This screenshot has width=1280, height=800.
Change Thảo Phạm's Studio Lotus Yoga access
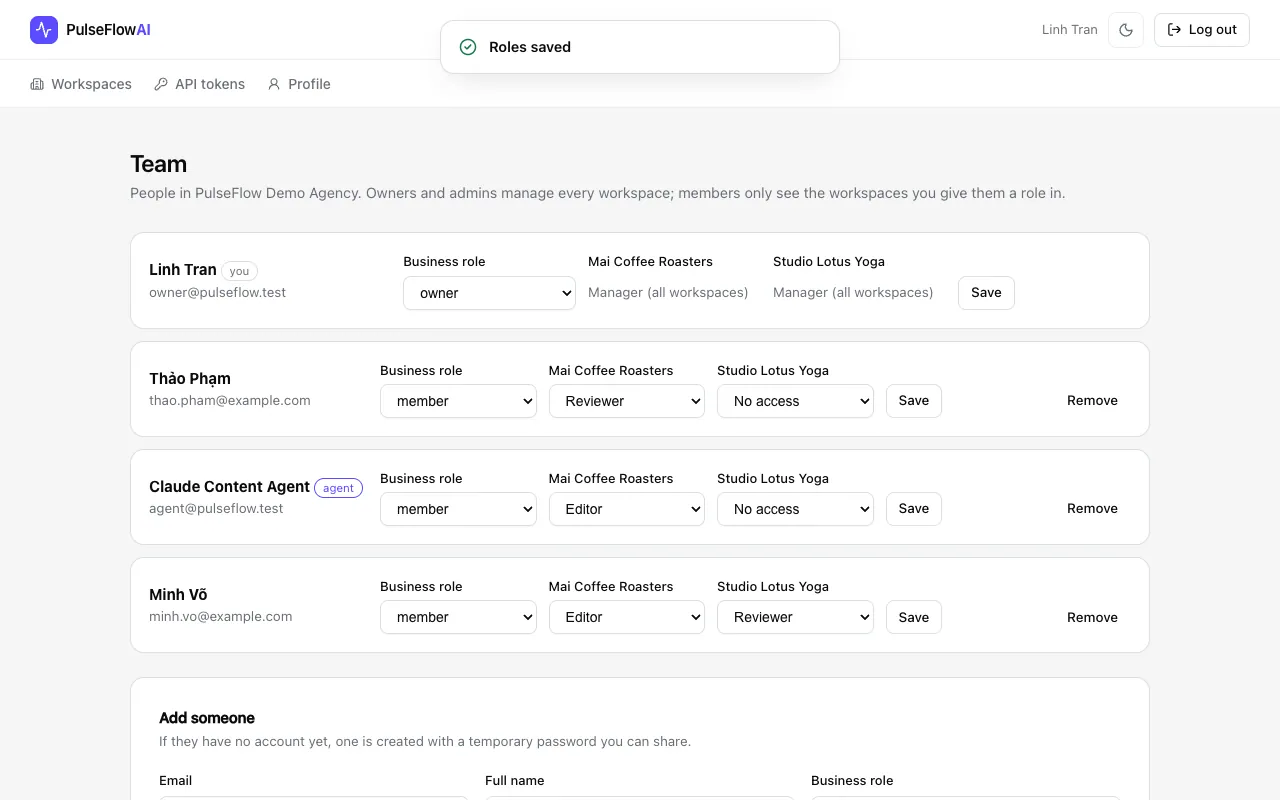pos(795,401)
